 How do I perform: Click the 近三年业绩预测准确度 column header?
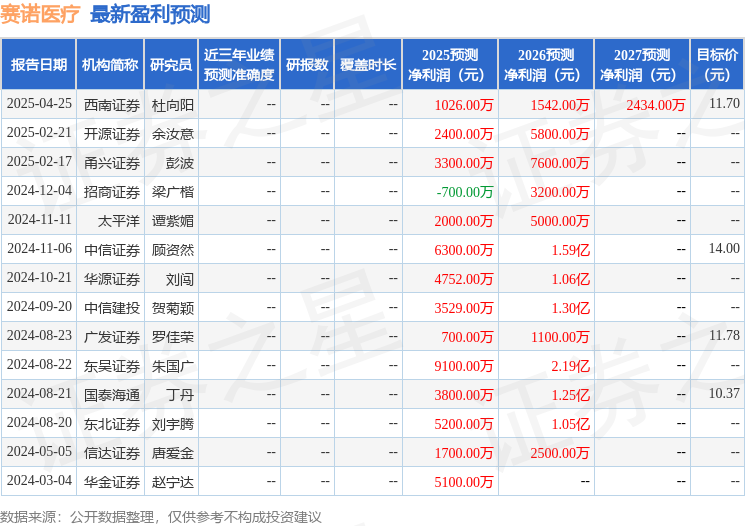click(239, 64)
